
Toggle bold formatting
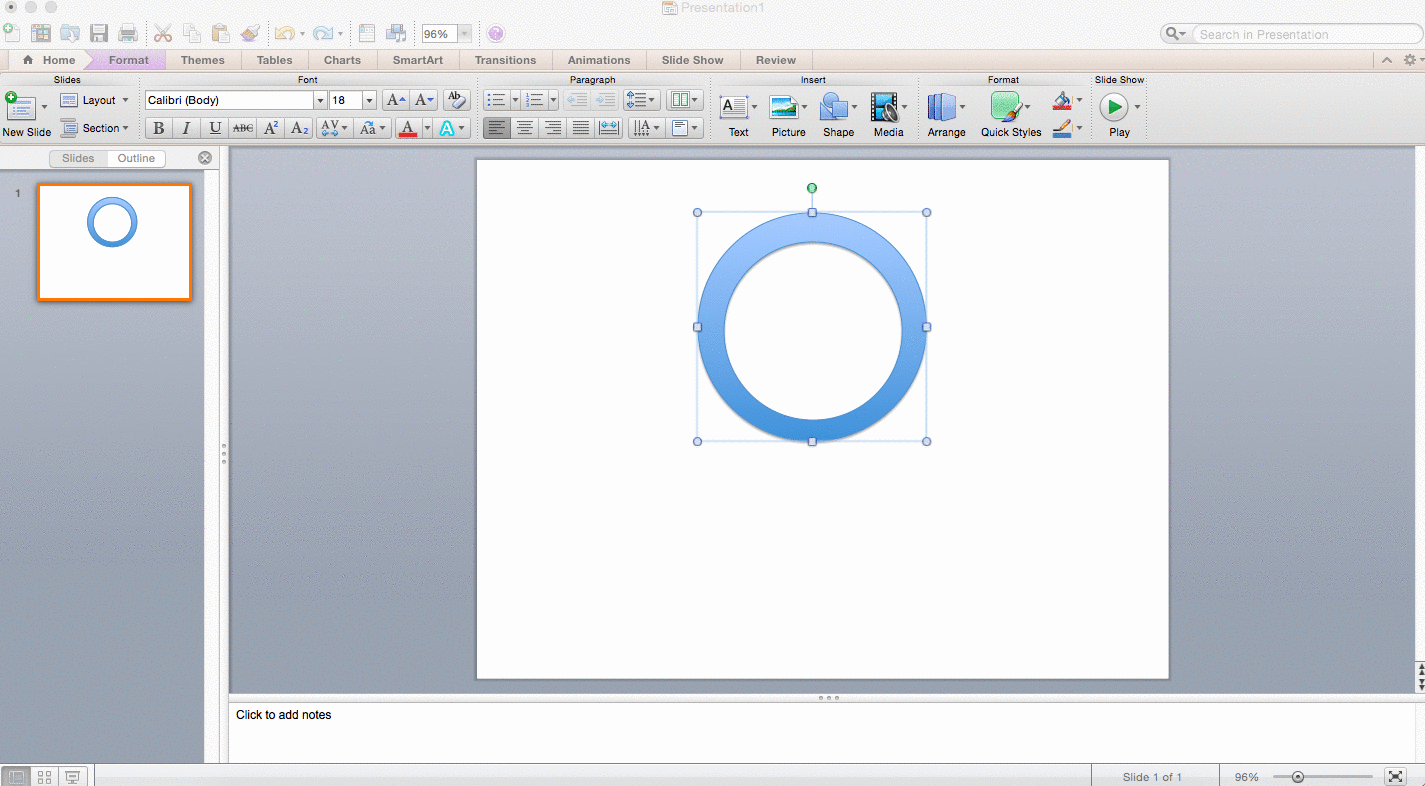tap(158, 128)
